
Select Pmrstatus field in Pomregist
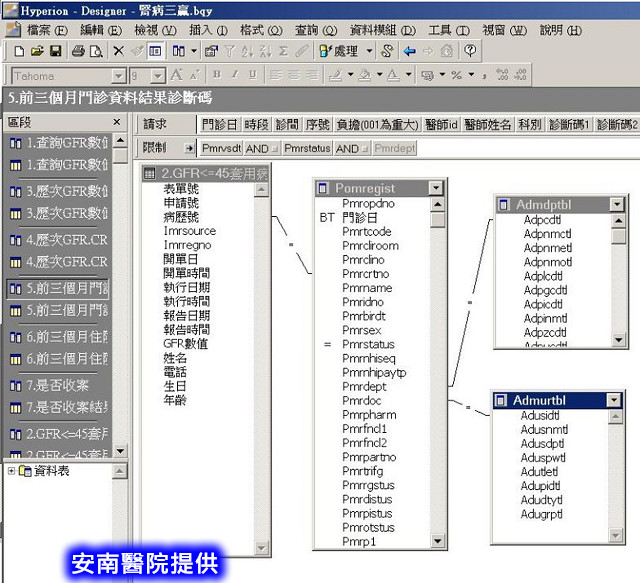tap(368, 344)
